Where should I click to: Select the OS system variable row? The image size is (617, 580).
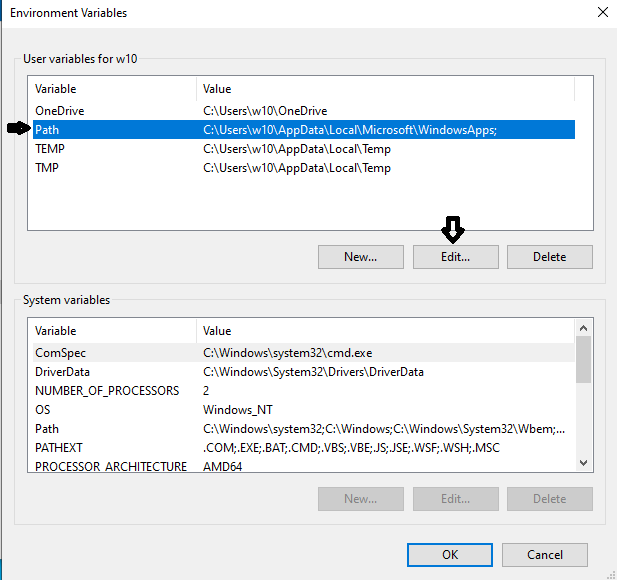[x=304, y=410]
